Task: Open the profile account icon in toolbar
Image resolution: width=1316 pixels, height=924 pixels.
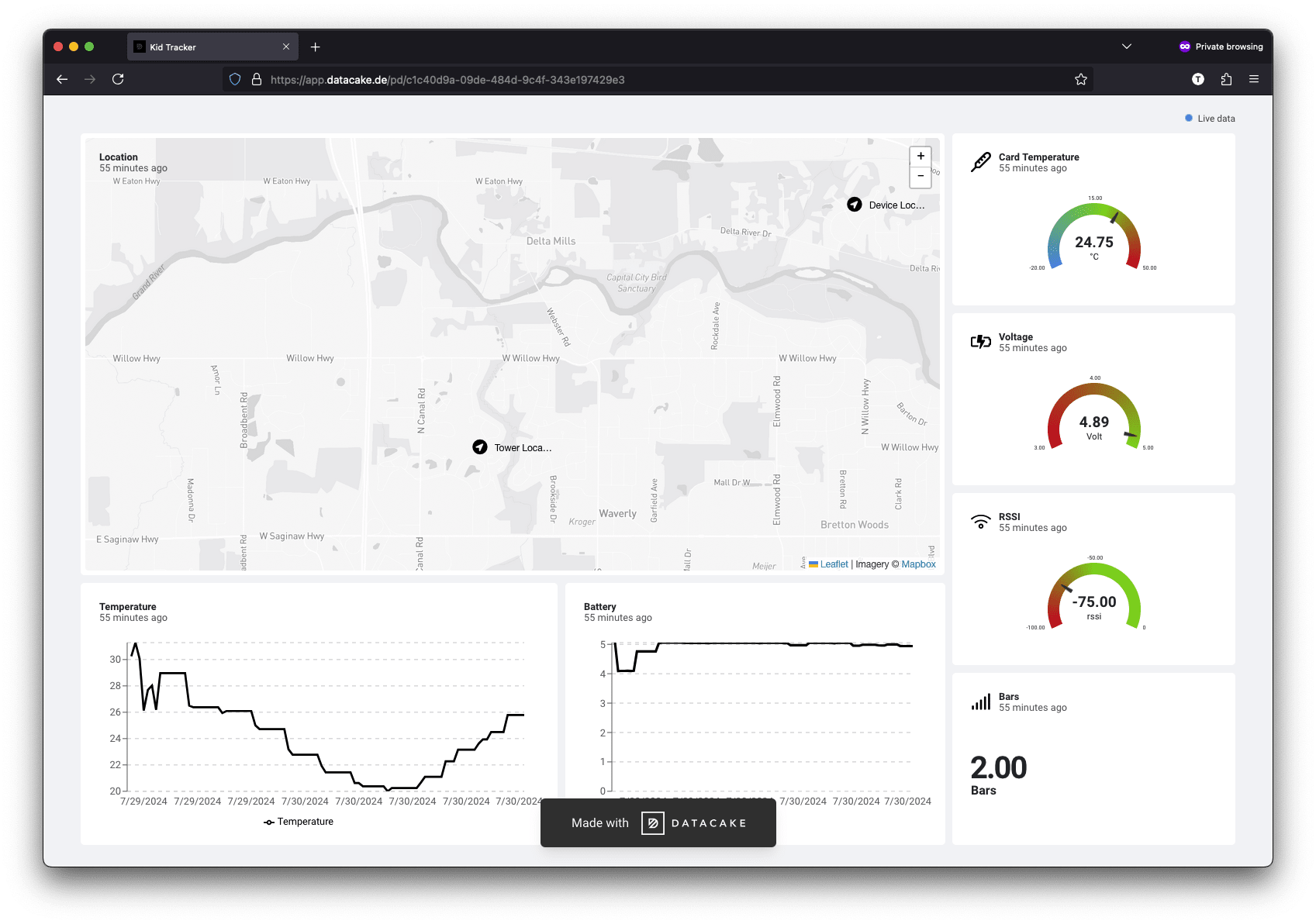Action: point(1198,79)
